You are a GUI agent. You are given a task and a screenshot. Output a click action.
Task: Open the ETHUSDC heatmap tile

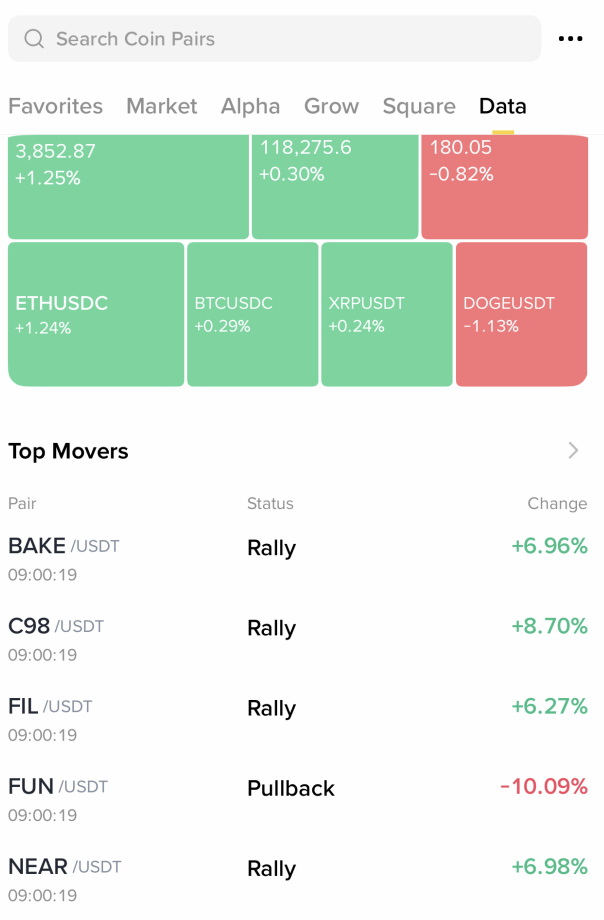96,314
